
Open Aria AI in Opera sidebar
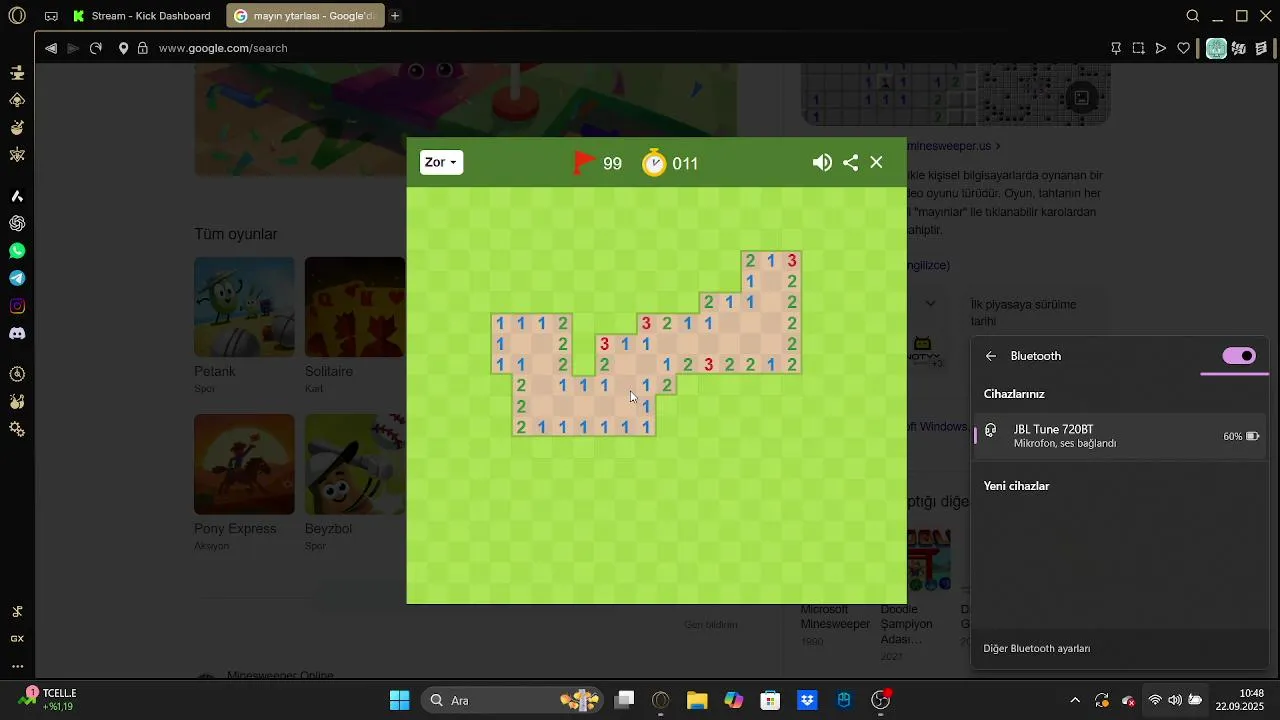click(17, 196)
